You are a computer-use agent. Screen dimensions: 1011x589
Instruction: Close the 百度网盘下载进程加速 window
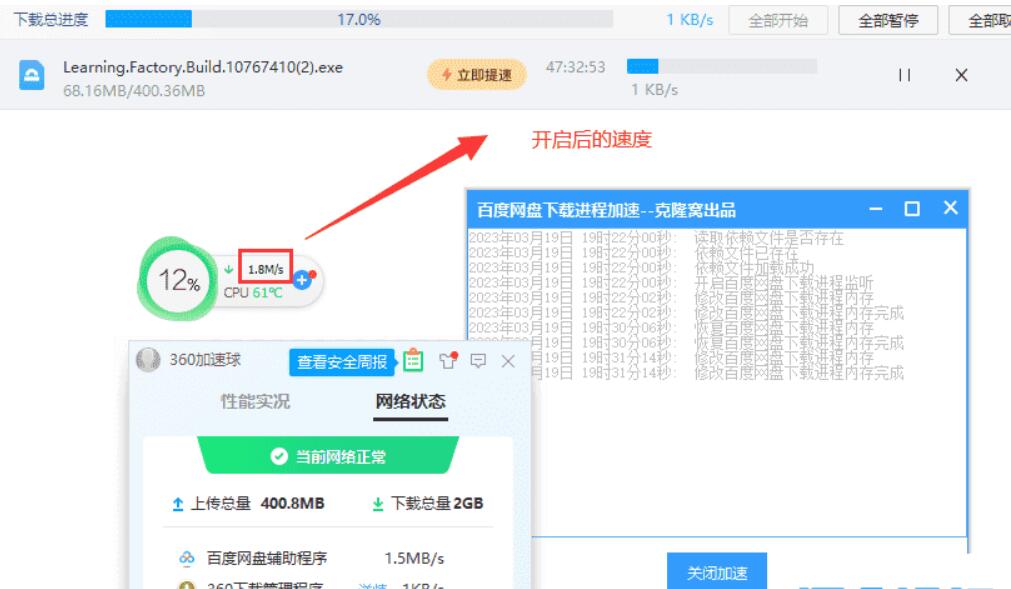click(950, 208)
